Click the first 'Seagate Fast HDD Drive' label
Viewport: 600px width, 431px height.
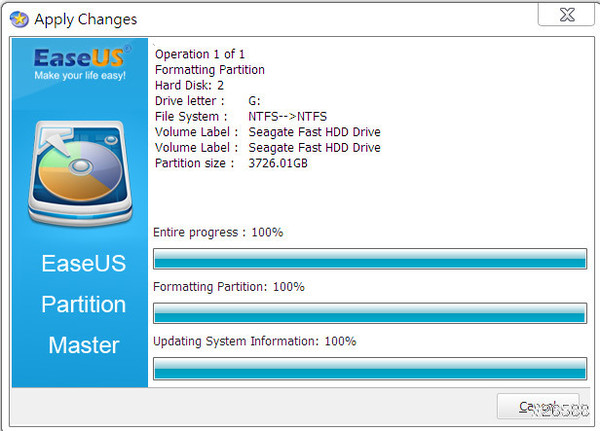[314, 132]
